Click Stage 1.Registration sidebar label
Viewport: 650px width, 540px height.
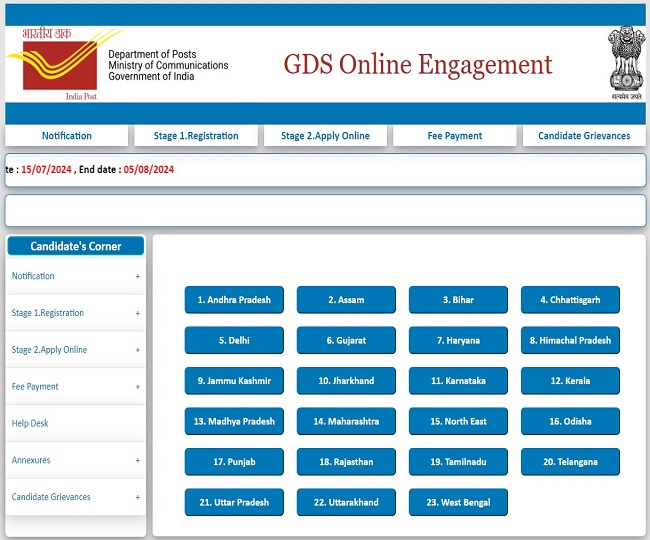click(x=48, y=313)
